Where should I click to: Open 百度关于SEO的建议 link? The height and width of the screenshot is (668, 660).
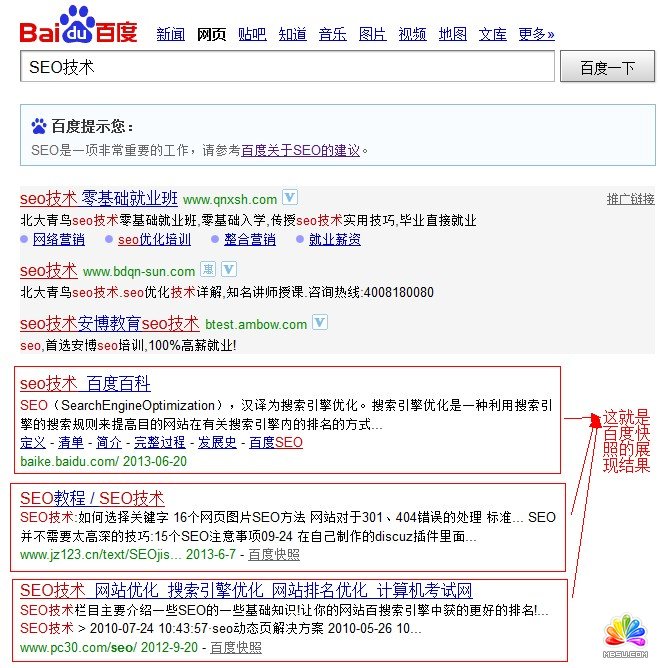click(x=301, y=150)
